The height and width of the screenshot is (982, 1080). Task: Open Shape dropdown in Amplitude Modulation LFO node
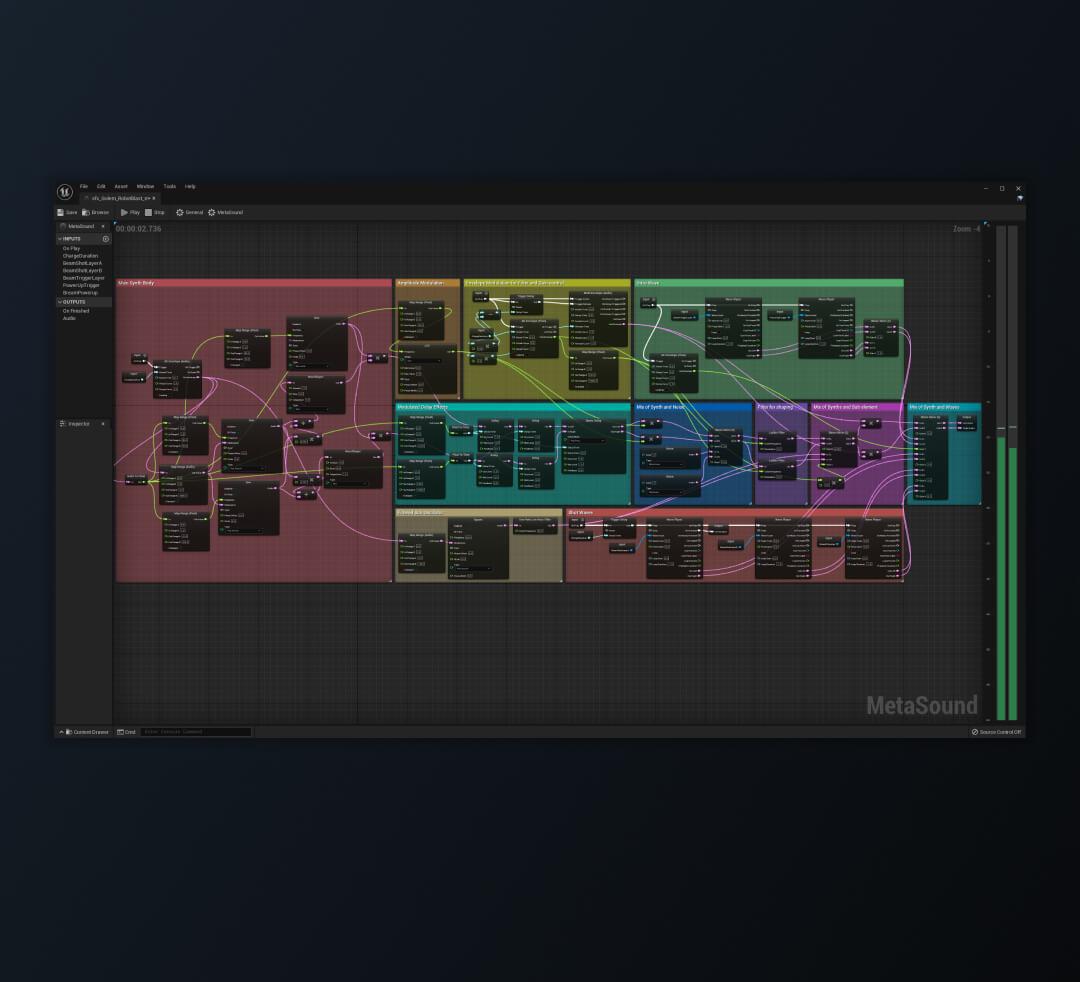tap(422, 360)
